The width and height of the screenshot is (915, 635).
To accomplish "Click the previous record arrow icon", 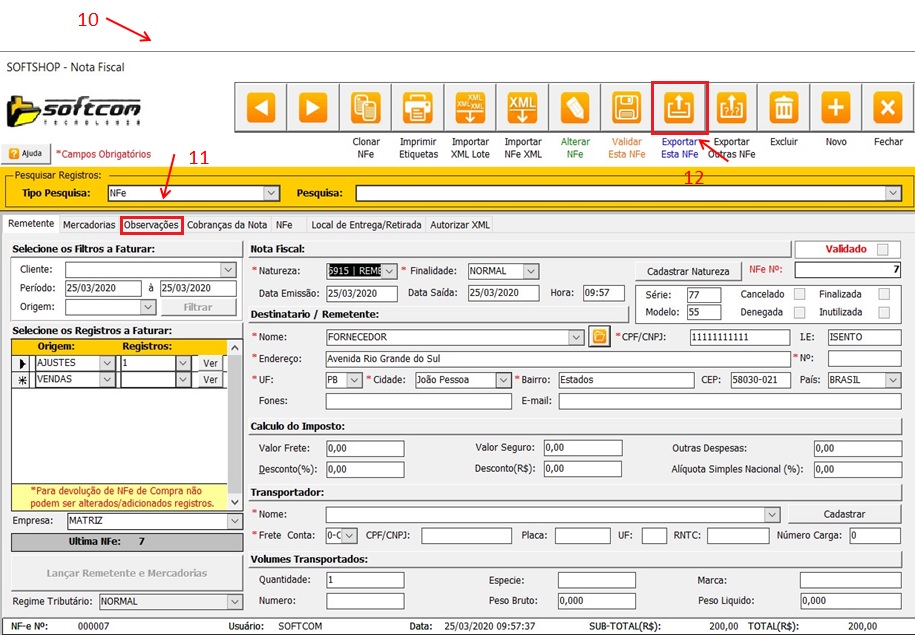I will click(261, 107).
